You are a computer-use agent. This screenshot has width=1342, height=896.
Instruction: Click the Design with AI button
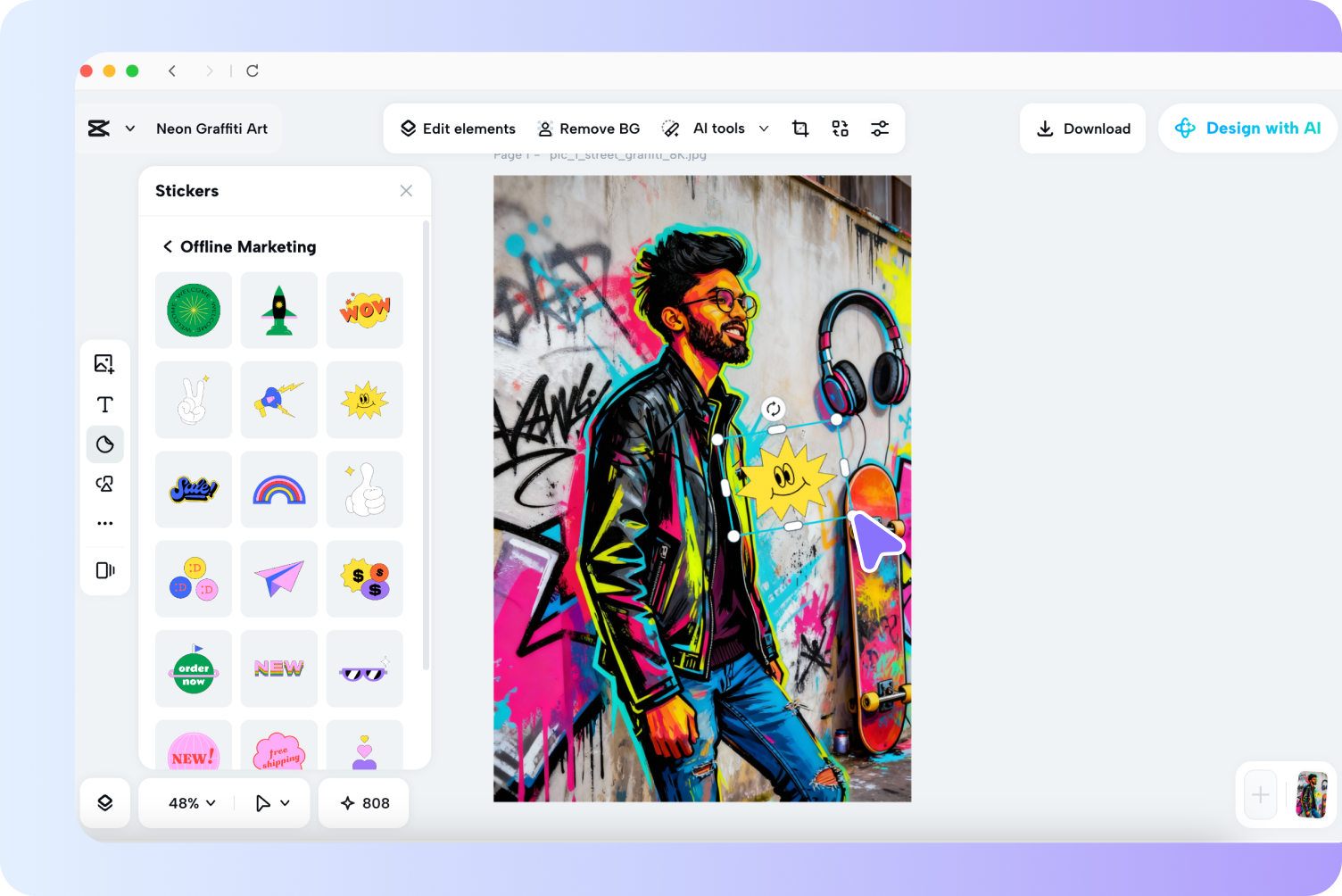pyautogui.click(x=1247, y=128)
